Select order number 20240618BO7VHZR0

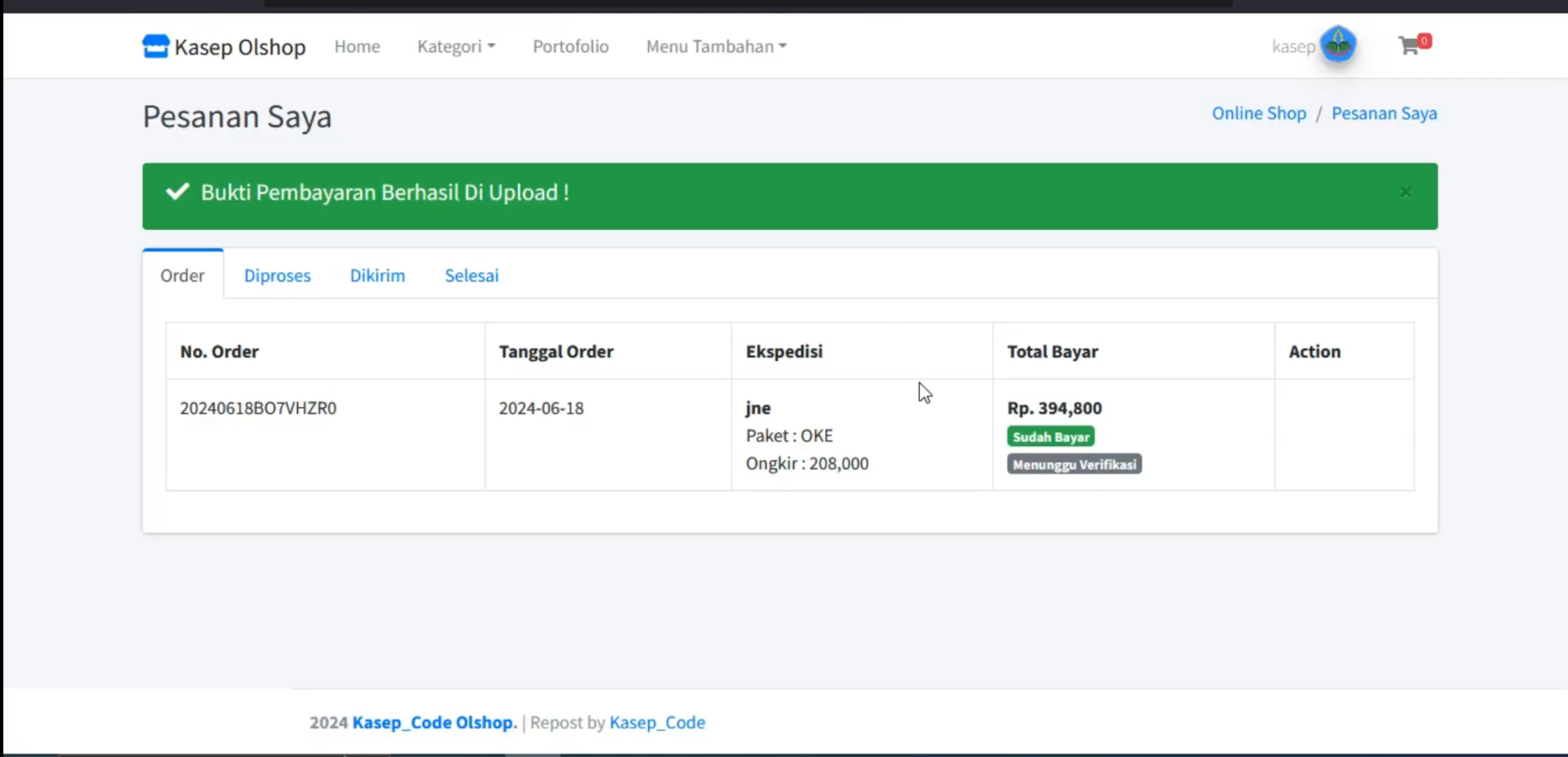(258, 408)
